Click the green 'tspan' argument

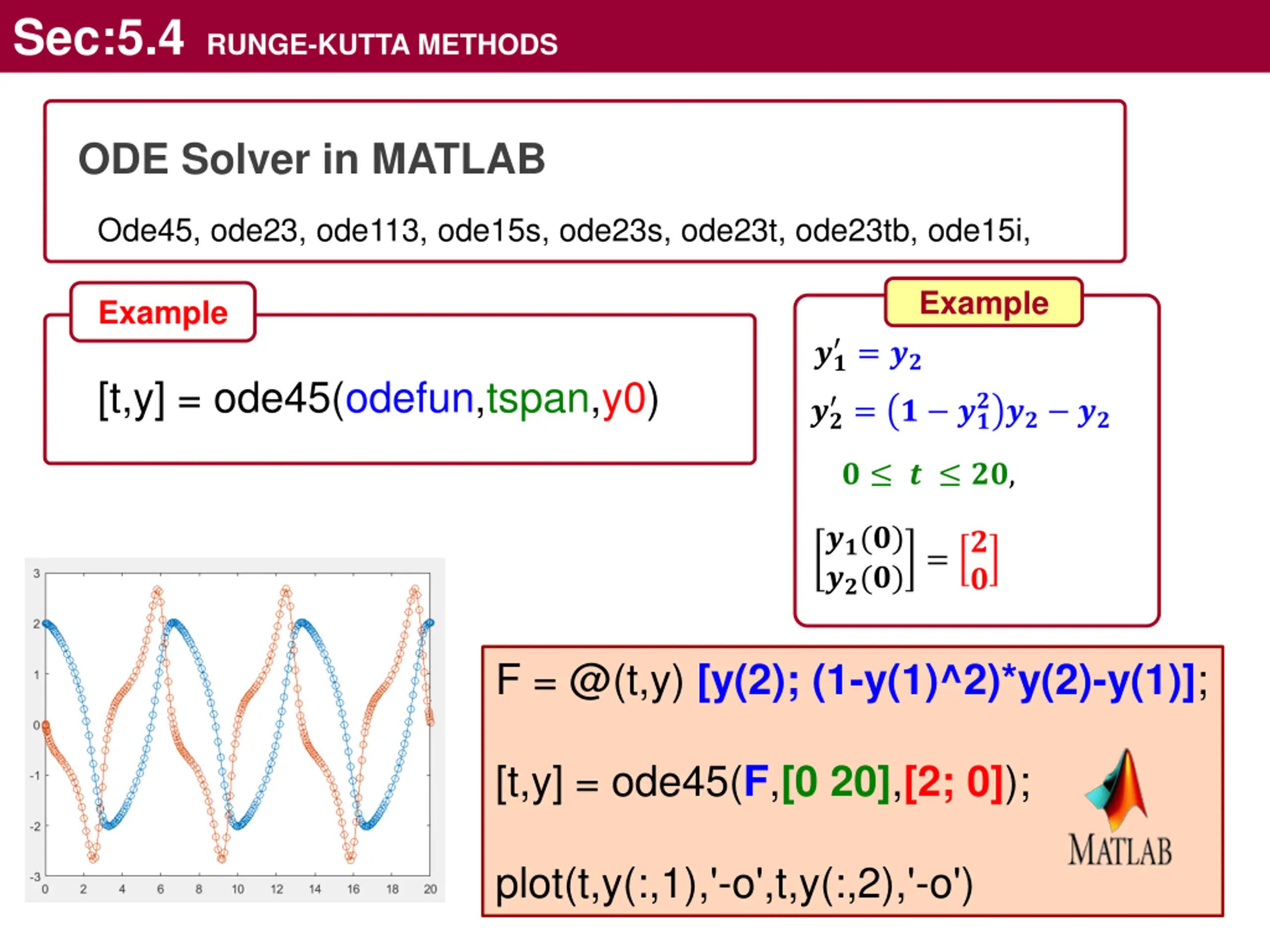pos(538,399)
